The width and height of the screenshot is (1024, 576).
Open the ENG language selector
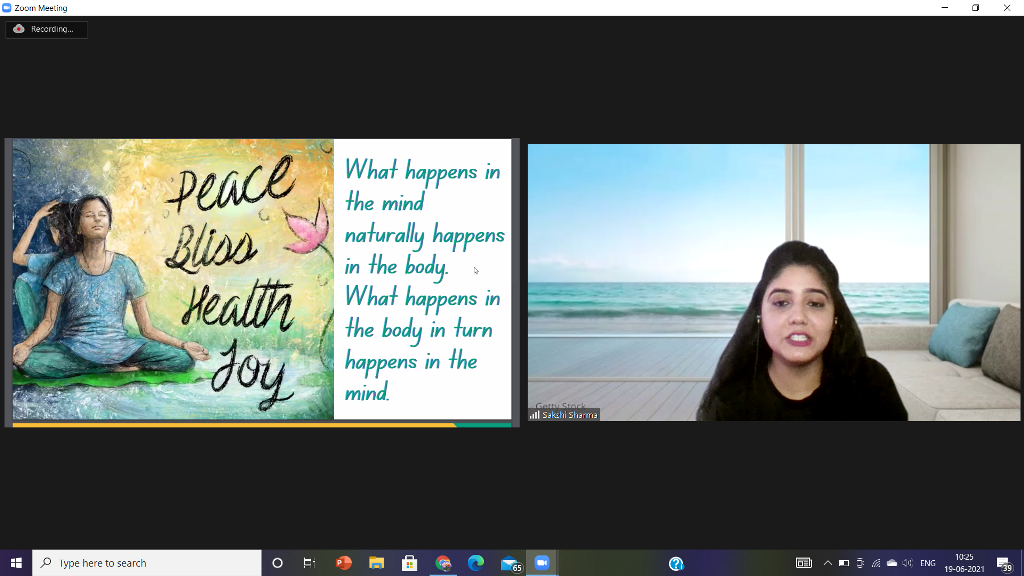[927, 563]
